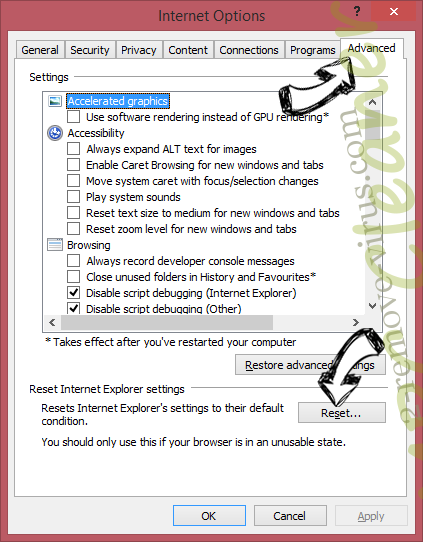
Task: Open the Privacy tab
Action: (139, 50)
